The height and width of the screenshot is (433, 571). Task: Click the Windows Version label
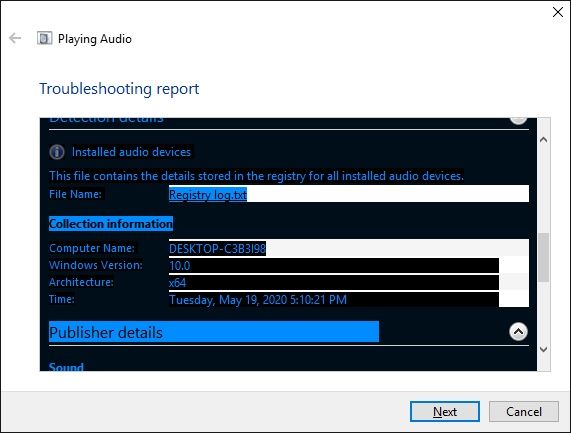click(x=96, y=265)
